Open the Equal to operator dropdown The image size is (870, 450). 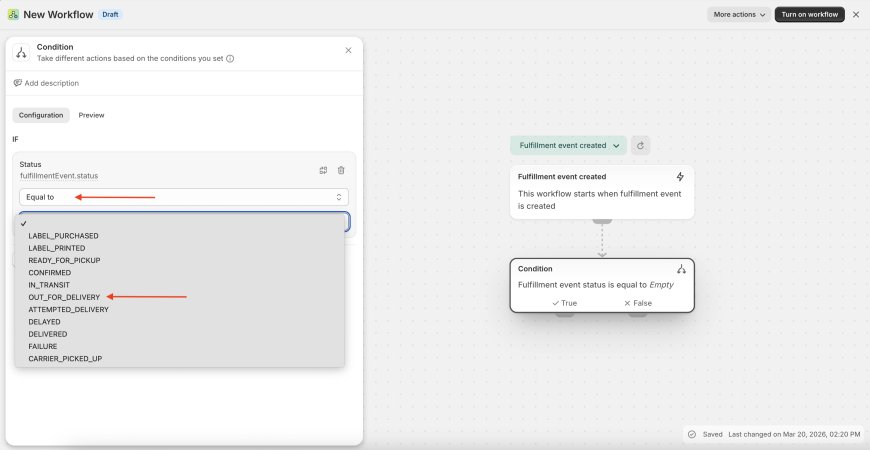(x=184, y=197)
